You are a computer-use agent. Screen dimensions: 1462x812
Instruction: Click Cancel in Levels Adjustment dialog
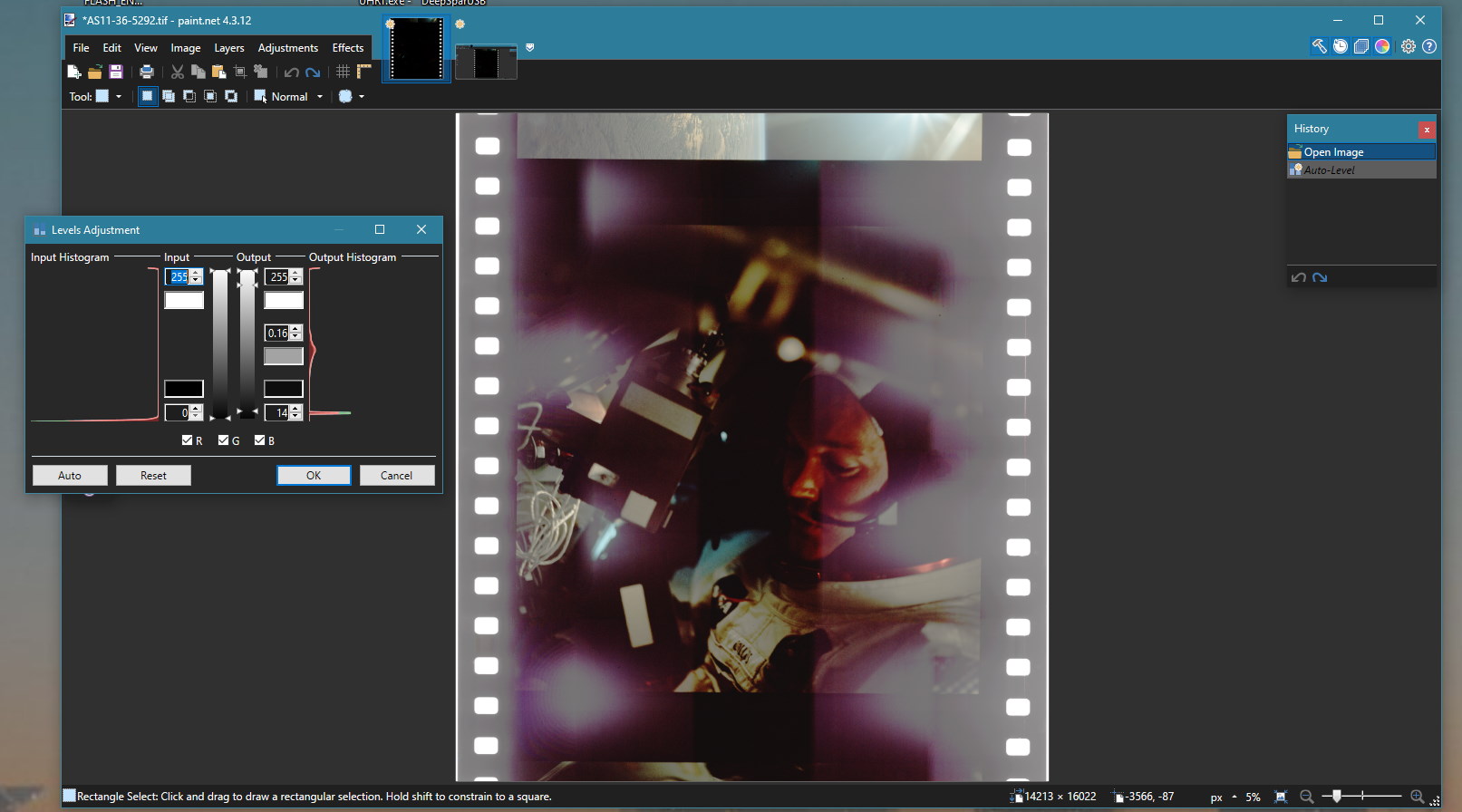(x=396, y=475)
